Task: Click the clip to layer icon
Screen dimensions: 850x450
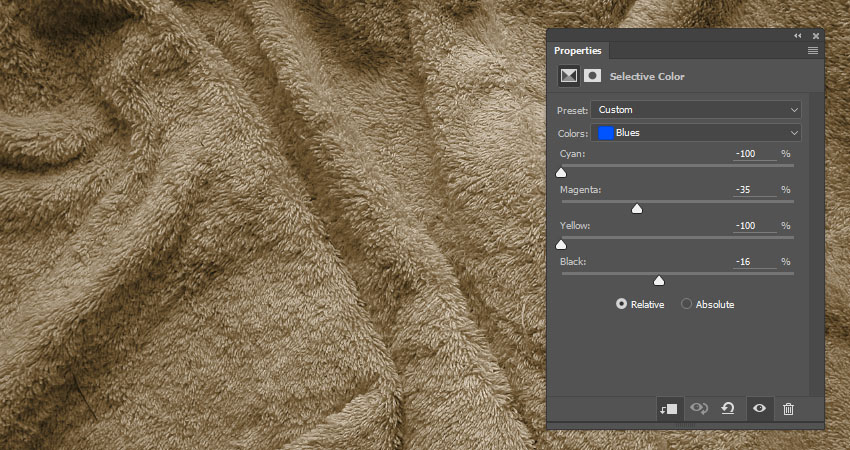Action: pyautogui.click(x=669, y=408)
